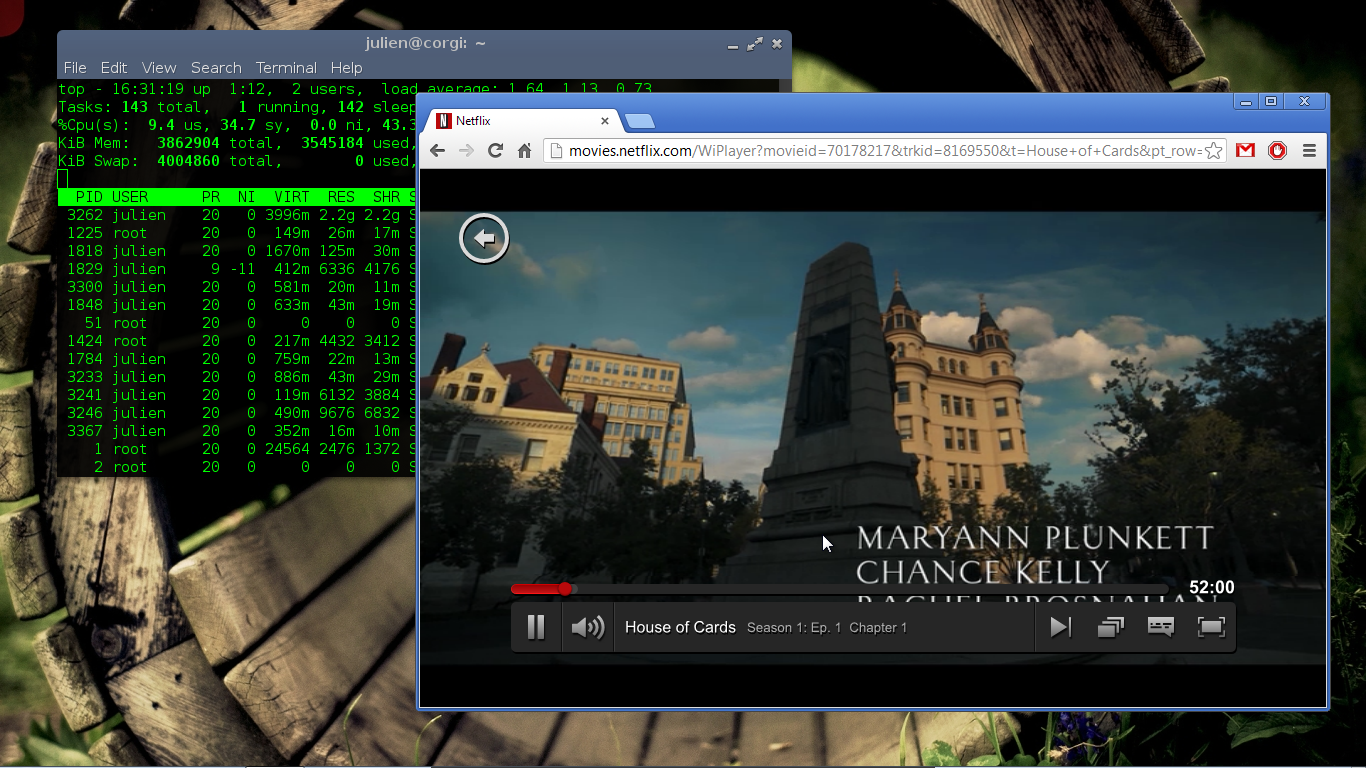
Task: Click the KiB Mem line in terminal
Action: pyautogui.click(x=237, y=143)
